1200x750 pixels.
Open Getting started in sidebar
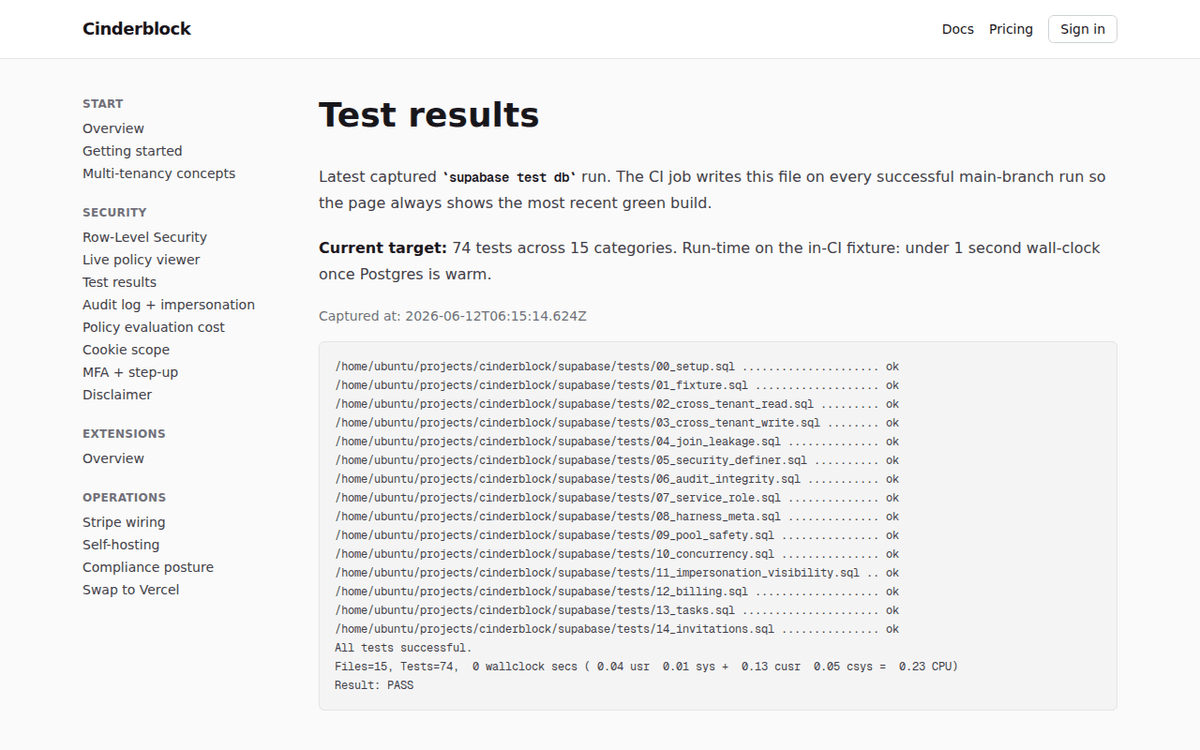pos(132,151)
